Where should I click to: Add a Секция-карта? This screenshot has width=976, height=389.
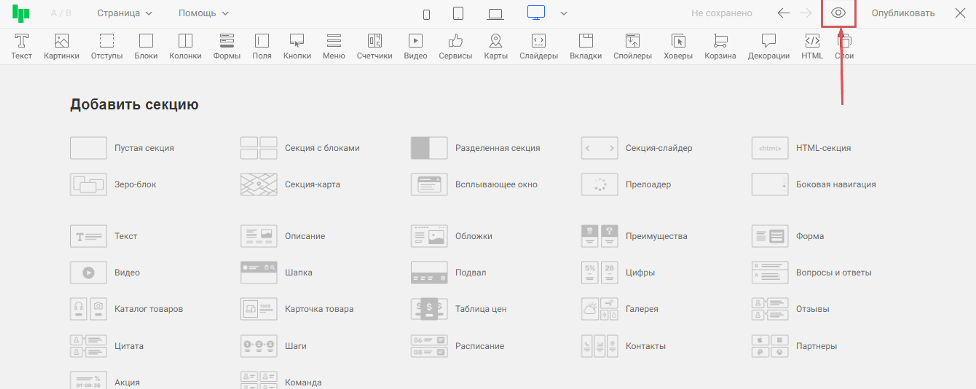[x=291, y=184]
